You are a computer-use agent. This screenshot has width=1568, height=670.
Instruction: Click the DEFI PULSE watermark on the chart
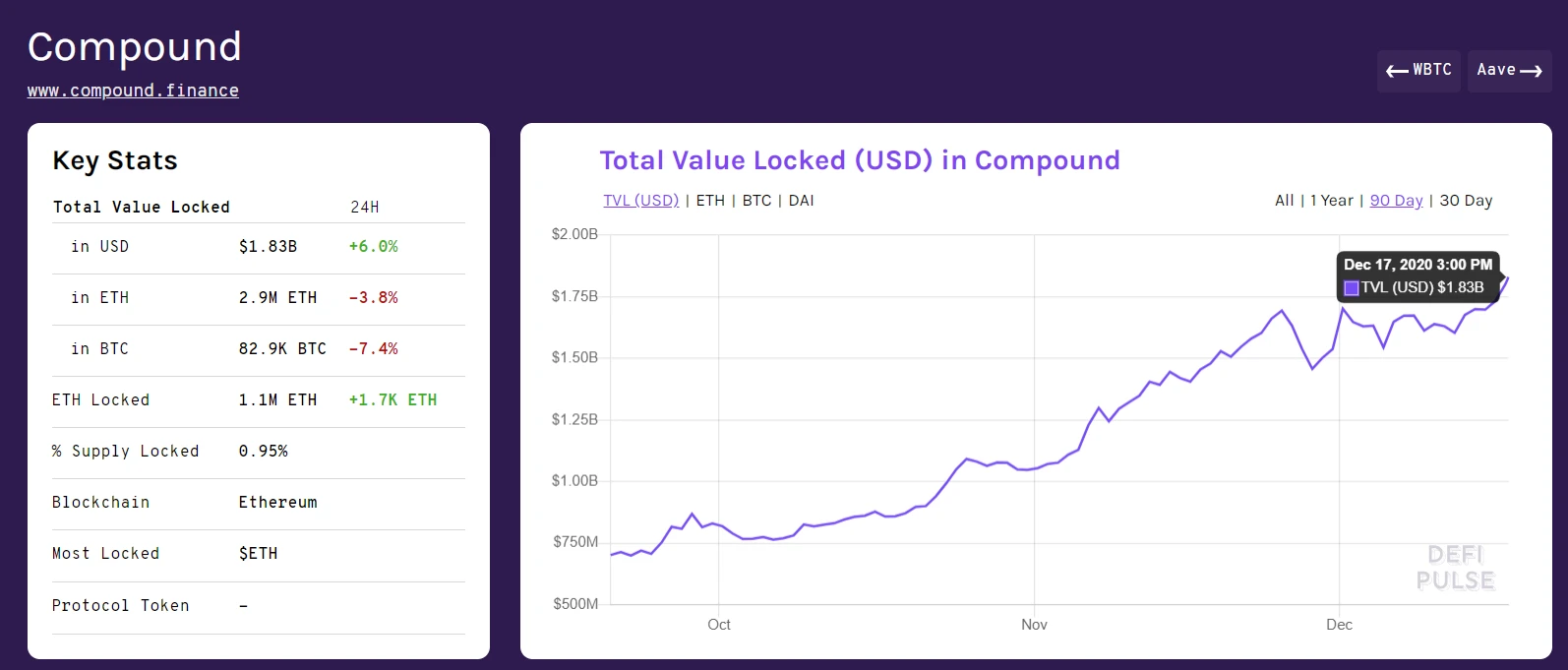pos(1455,569)
